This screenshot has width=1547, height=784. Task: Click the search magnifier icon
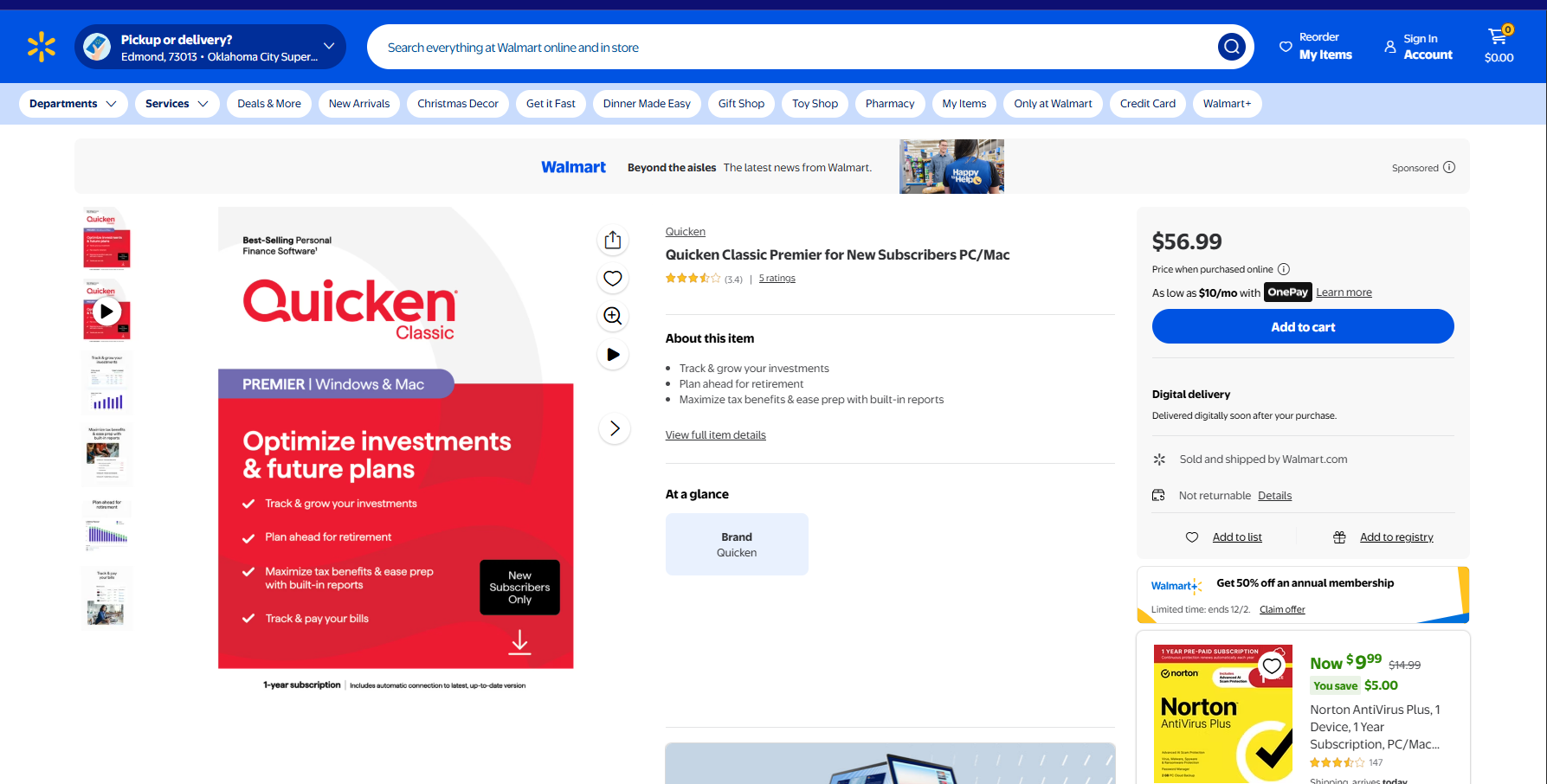tap(1231, 47)
